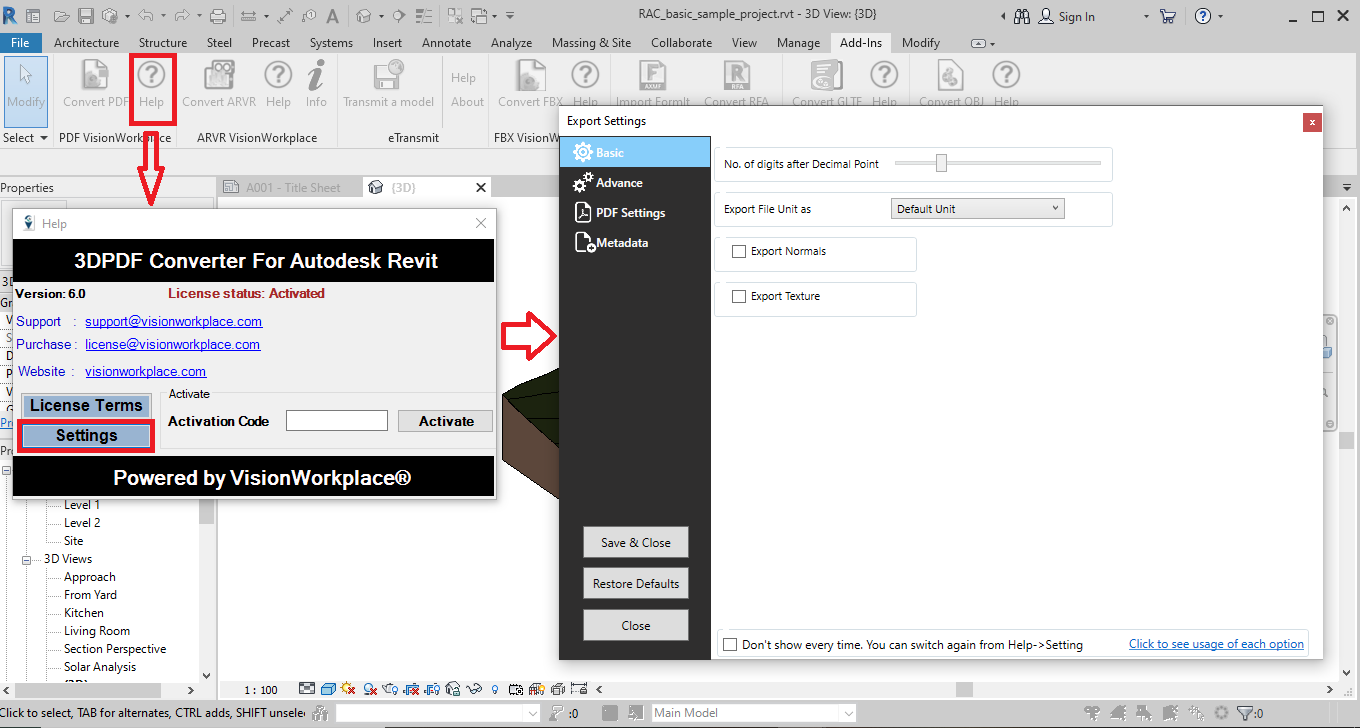This screenshot has height=728, width=1360.
Task: Switch to the Architecture ribbon tab
Action: (86, 43)
